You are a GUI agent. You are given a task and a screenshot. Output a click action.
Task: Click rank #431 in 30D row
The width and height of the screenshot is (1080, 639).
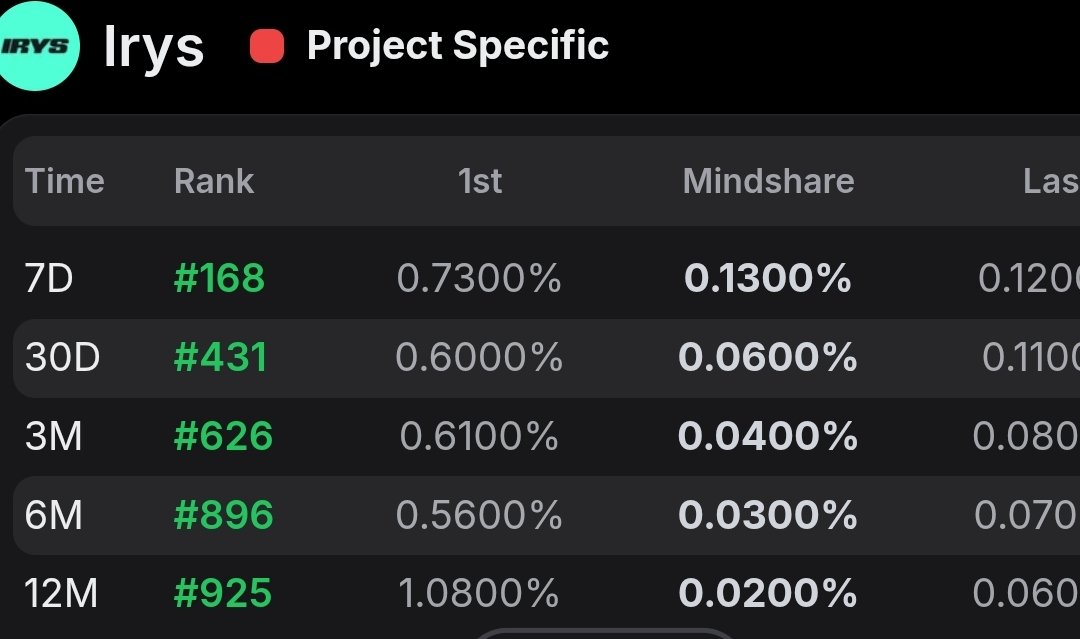[220, 357]
